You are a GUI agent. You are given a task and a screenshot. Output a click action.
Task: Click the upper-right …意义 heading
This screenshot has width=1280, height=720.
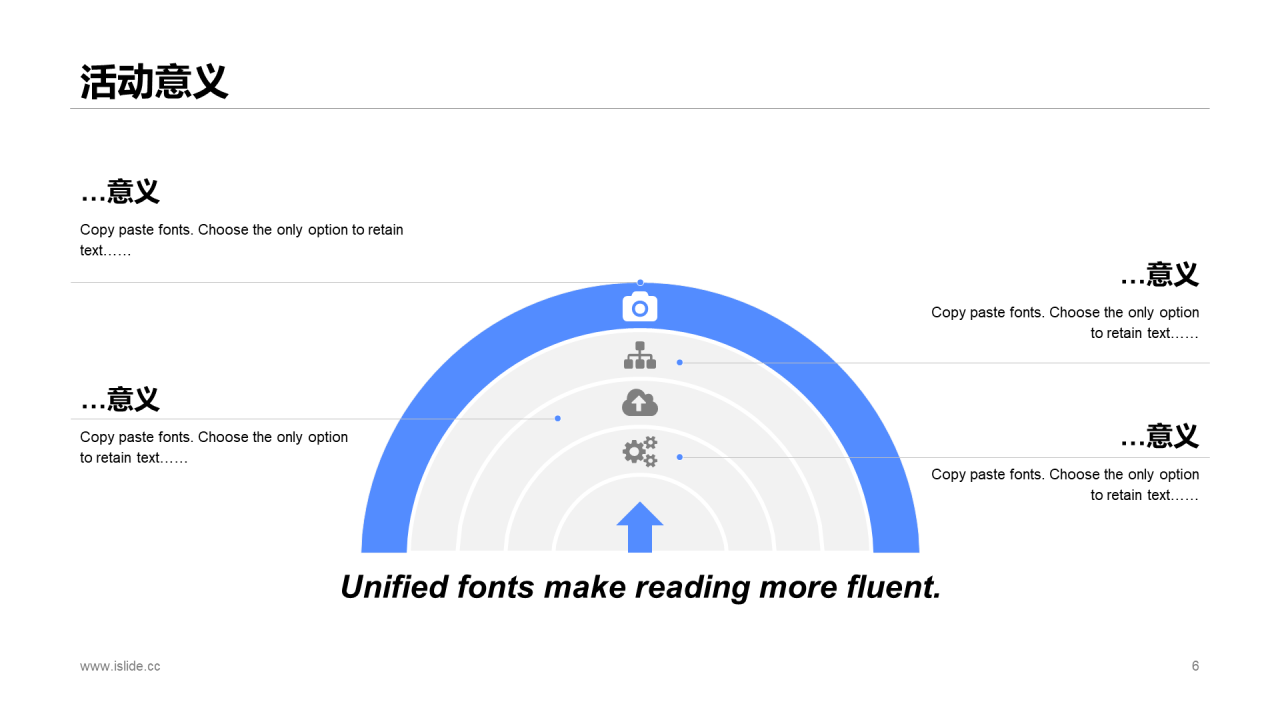pos(1159,274)
